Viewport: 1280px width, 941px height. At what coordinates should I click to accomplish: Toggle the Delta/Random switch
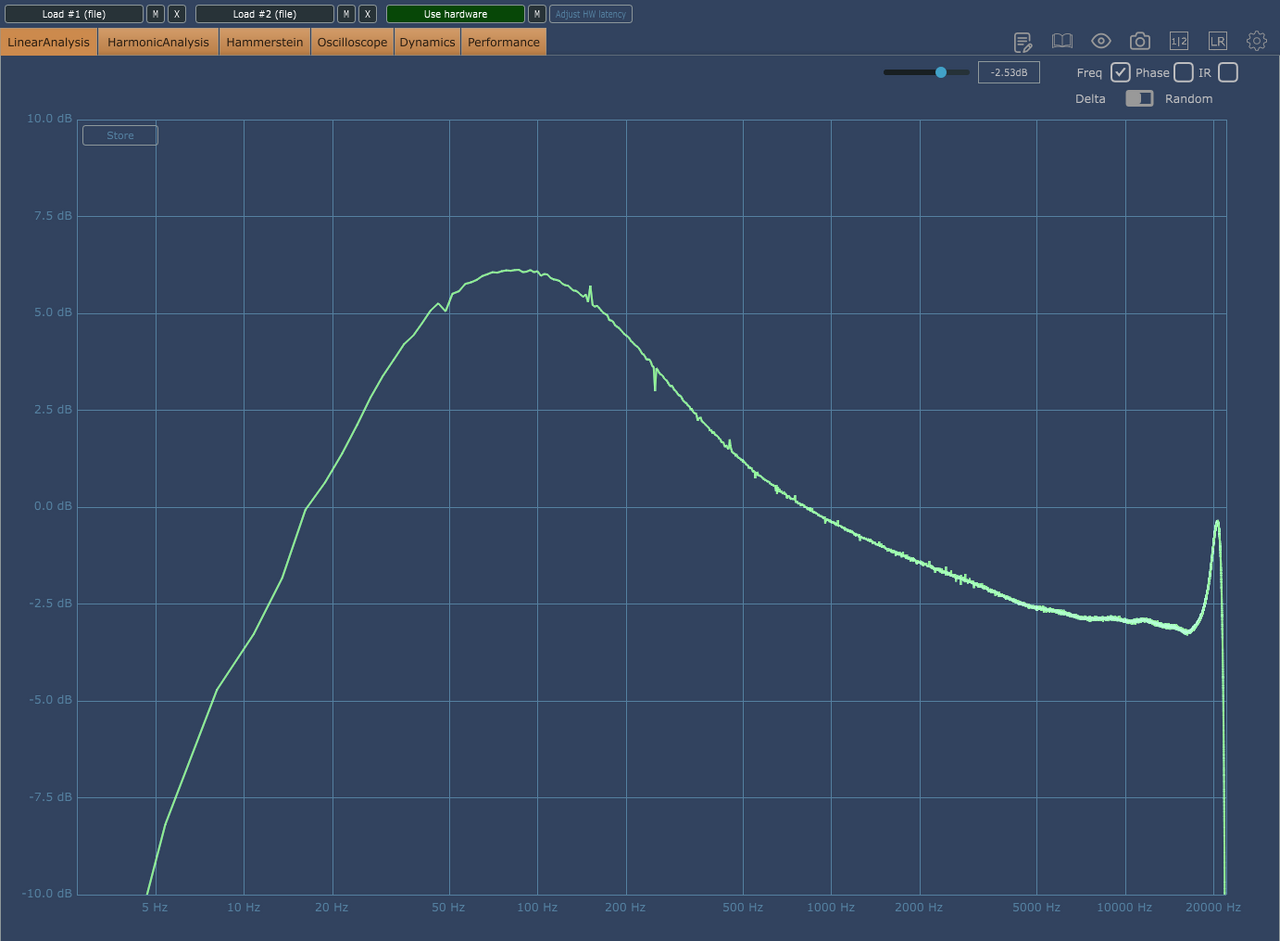coord(1139,98)
